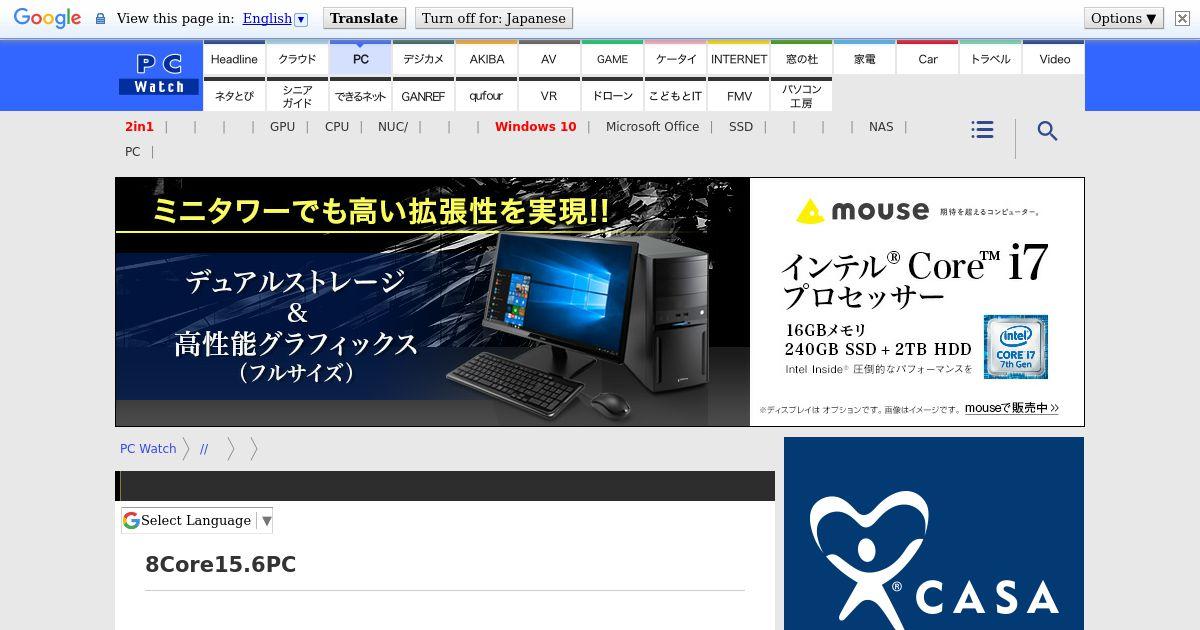Click the 8Core15.6PC article heading
The image size is (1200, 630).
[x=221, y=564]
